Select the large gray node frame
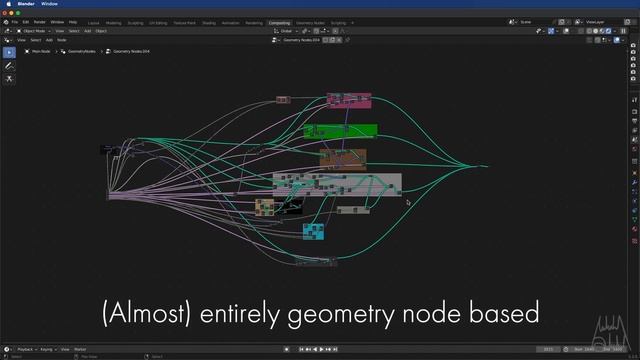 pyautogui.click(x=338, y=184)
